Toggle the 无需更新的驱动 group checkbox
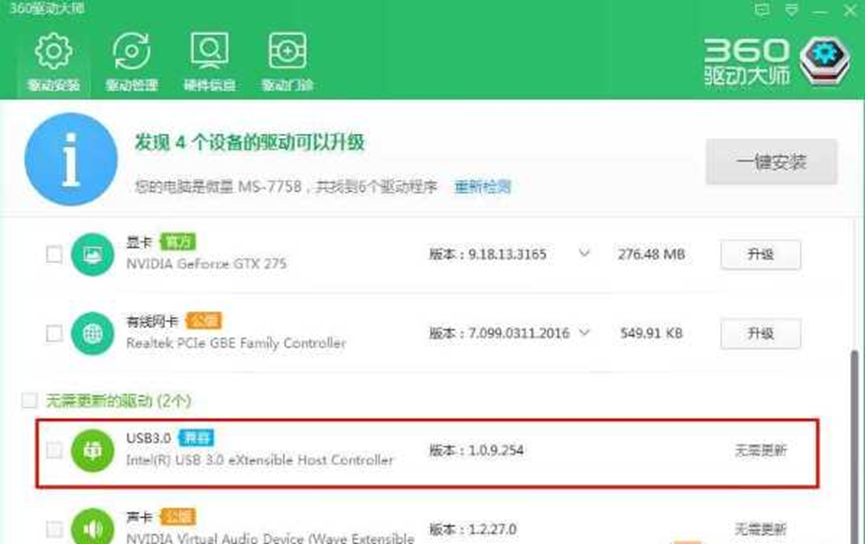Screen dimensions: 865x544 pyautogui.click(x=29, y=401)
